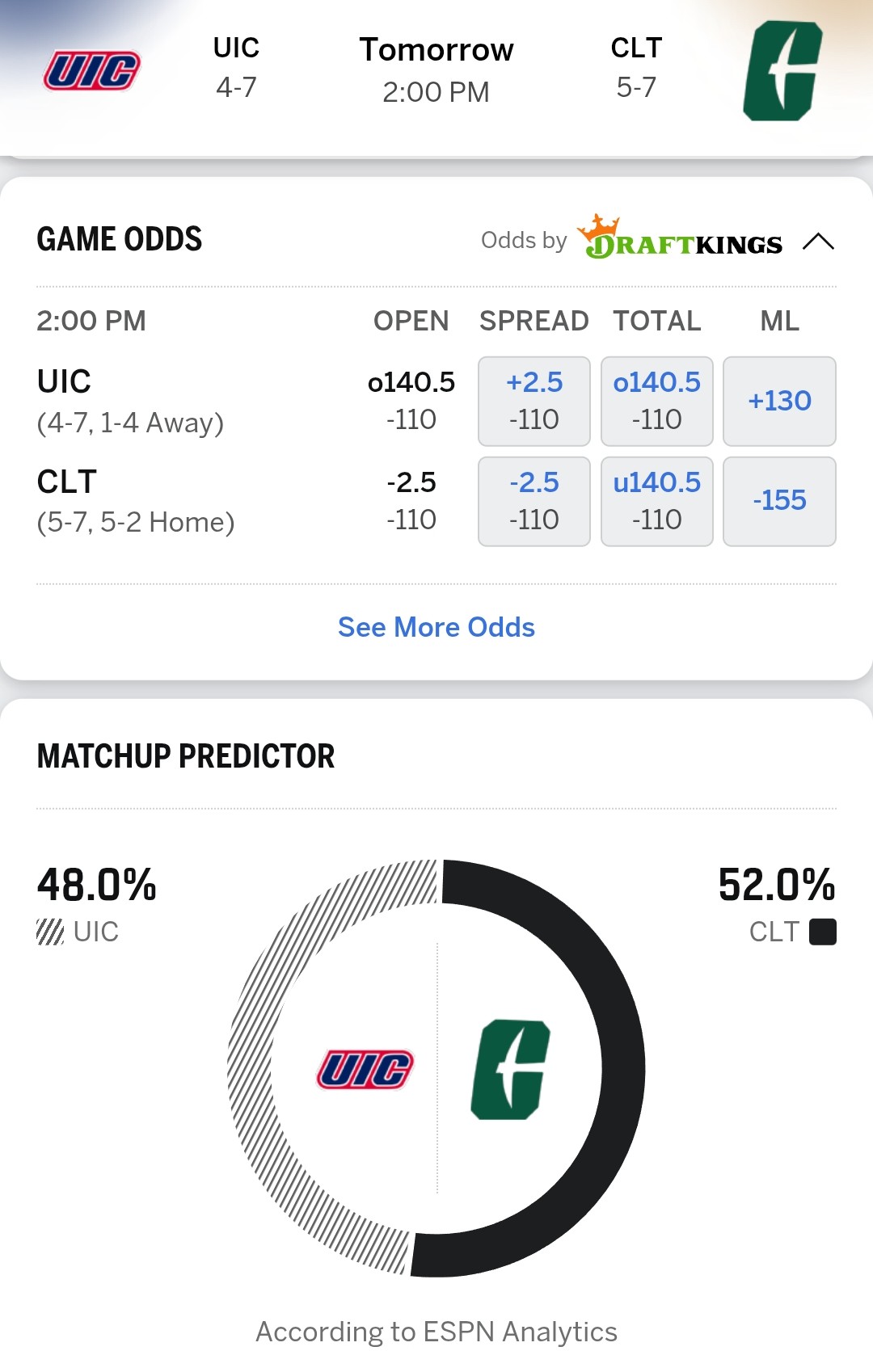Image resolution: width=873 pixels, height=1372 pixels.
Task: Tap the Charlotte logo inside predictor chart
Action: (510, 1070)
